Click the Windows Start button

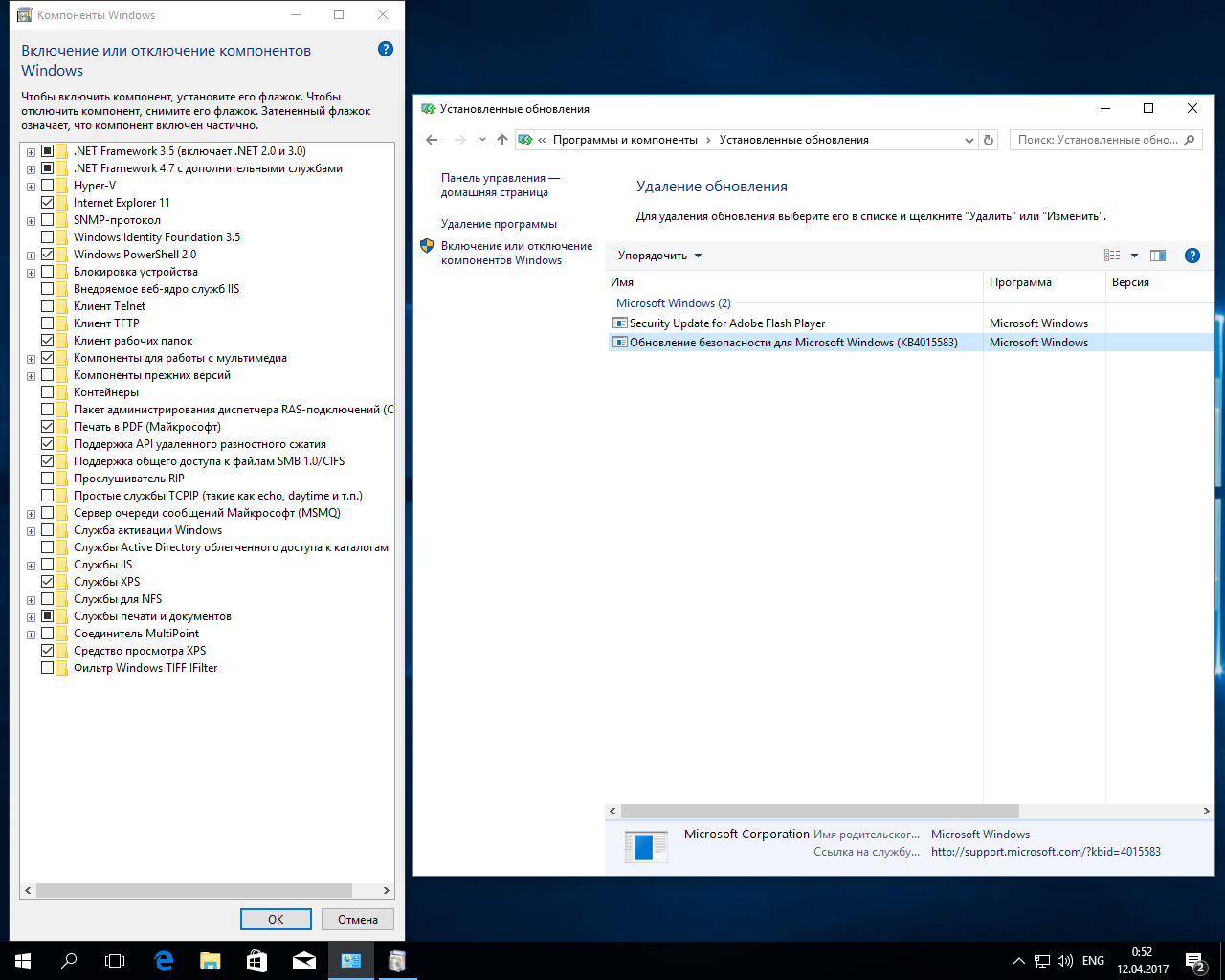click(23, 961)
